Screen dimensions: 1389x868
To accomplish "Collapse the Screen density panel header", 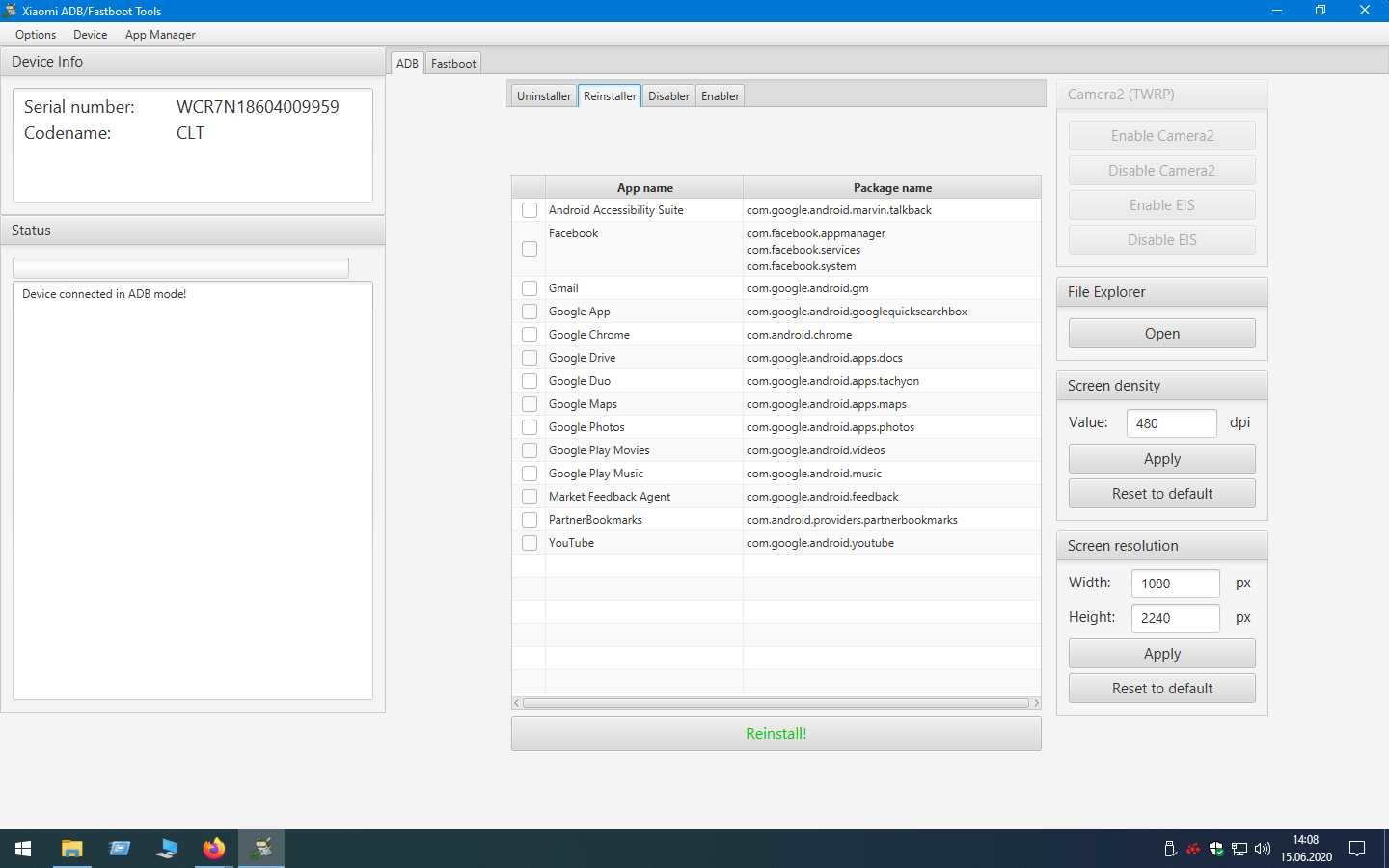I will pos(1162,386).
